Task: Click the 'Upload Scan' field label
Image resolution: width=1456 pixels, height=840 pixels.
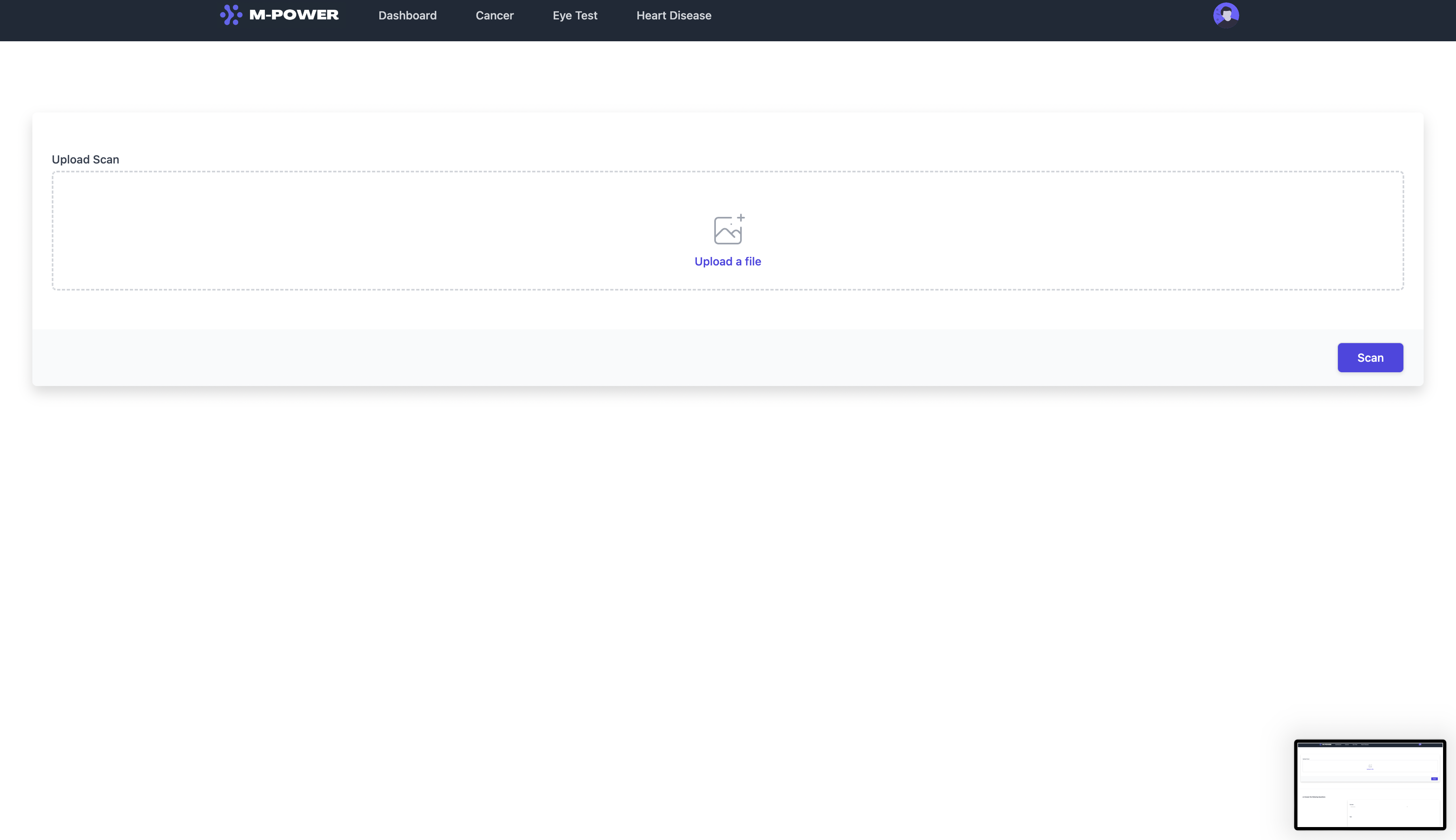Action: pos(85,159)
